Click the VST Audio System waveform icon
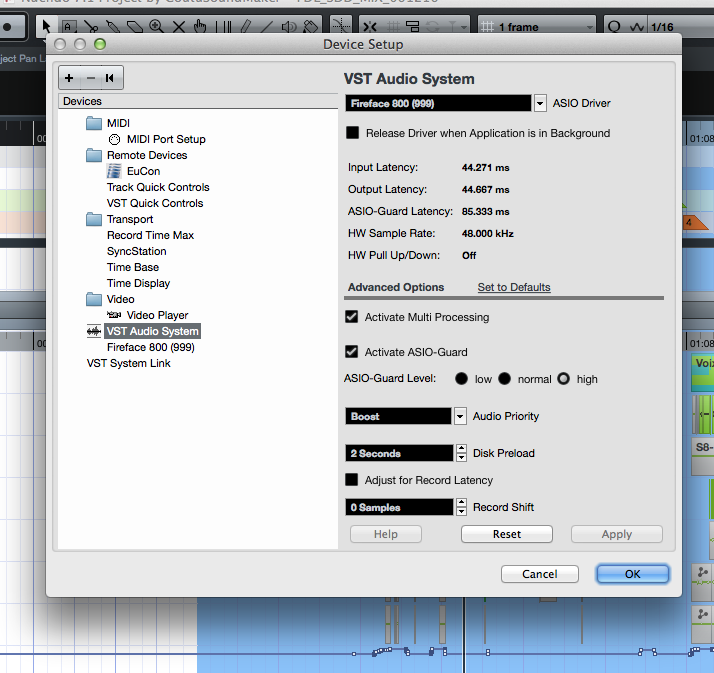 click(94, 331)
